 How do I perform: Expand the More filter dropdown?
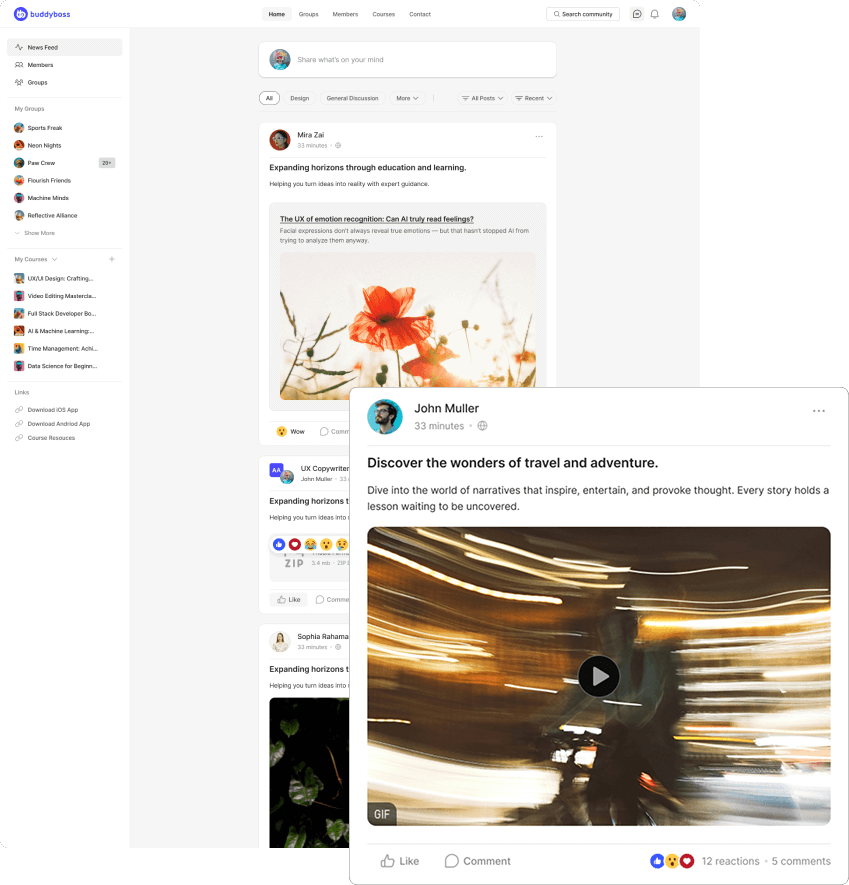(405, 98)
